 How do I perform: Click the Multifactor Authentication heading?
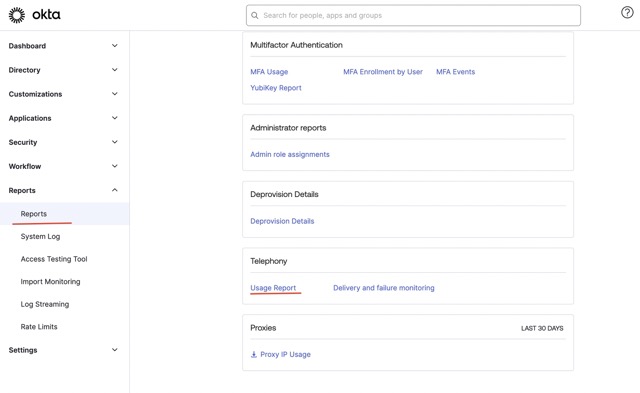(296, 45)
